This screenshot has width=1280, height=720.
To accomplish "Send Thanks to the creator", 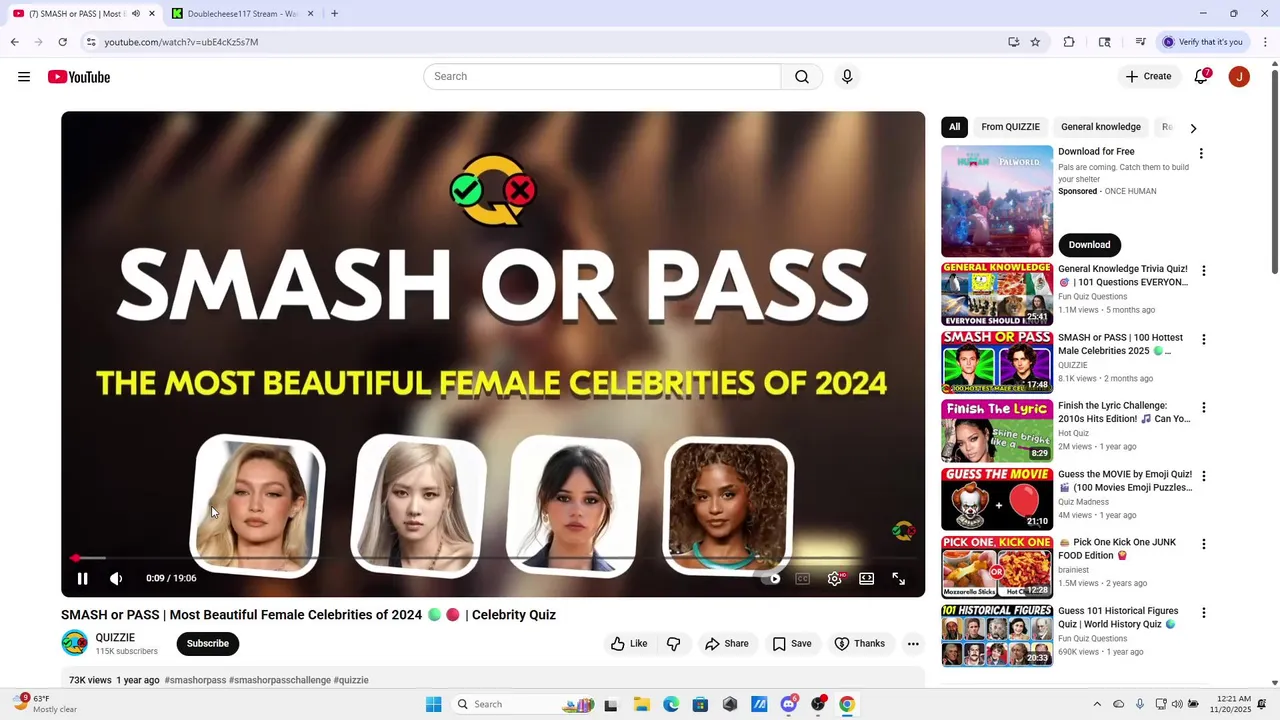I will point(860,644).
